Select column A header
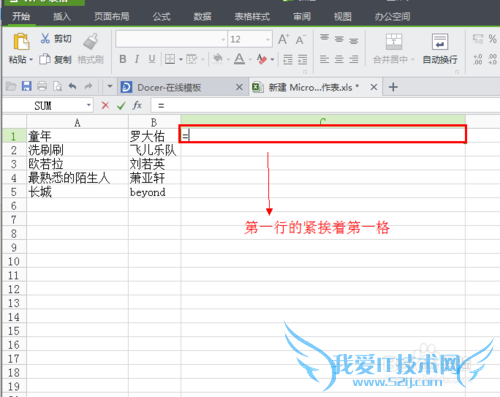 point(77,122)
